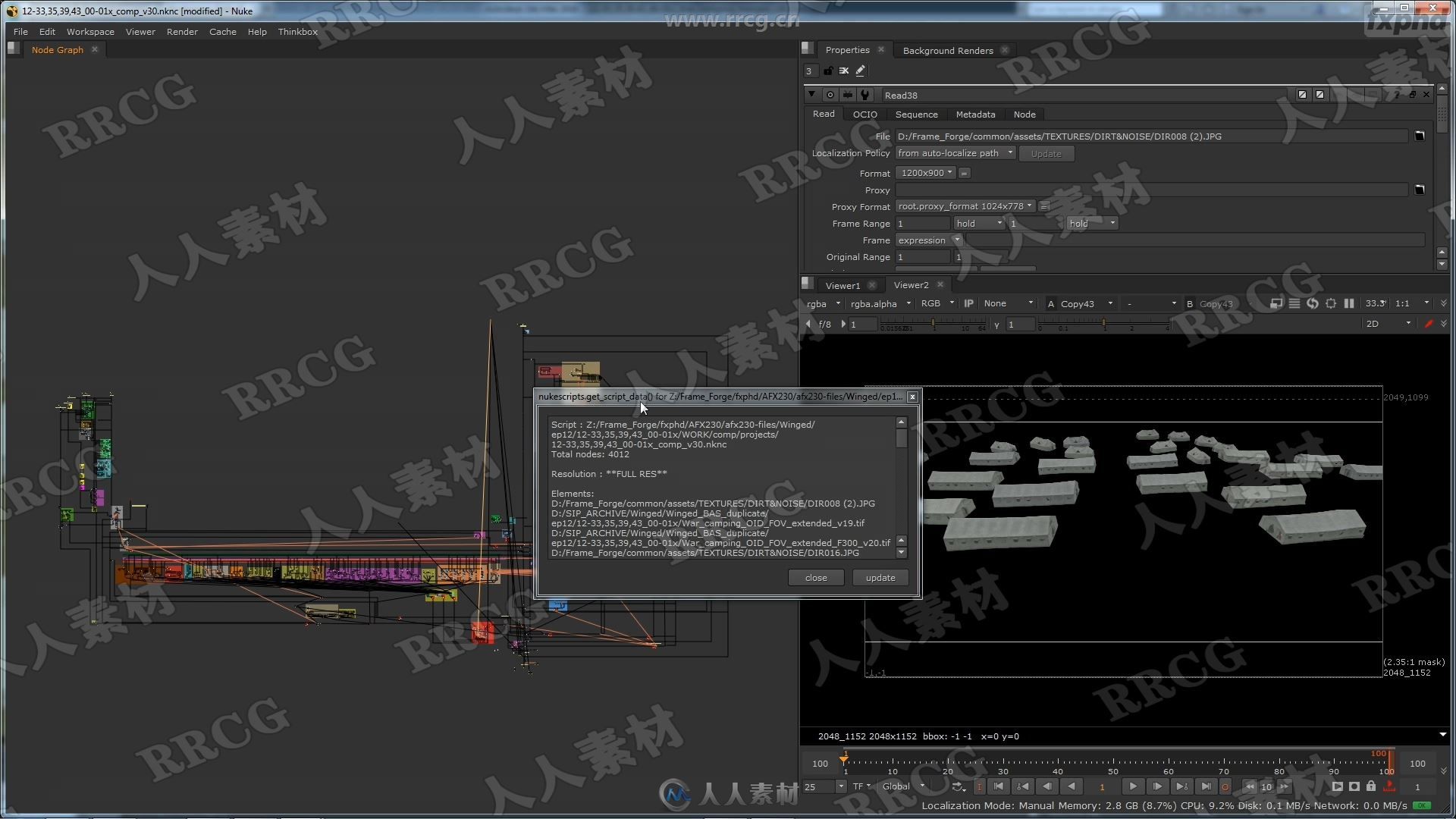Click the Viewer2 tab
Image resolution: width=1456 pixels, height=819 pixels.
pos(910,285)
